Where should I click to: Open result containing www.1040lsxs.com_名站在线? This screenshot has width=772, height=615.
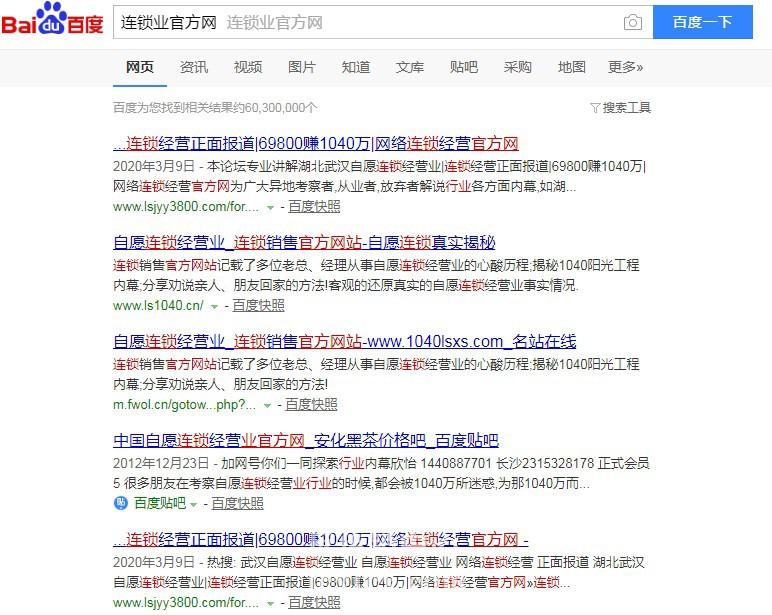click(345, 341)
